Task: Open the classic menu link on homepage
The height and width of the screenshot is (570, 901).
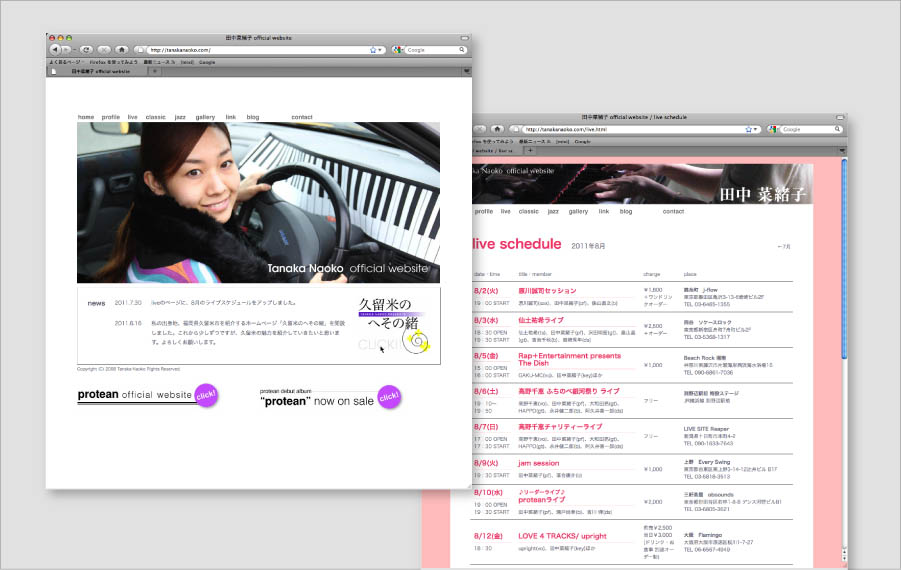Action: (156, 117)
